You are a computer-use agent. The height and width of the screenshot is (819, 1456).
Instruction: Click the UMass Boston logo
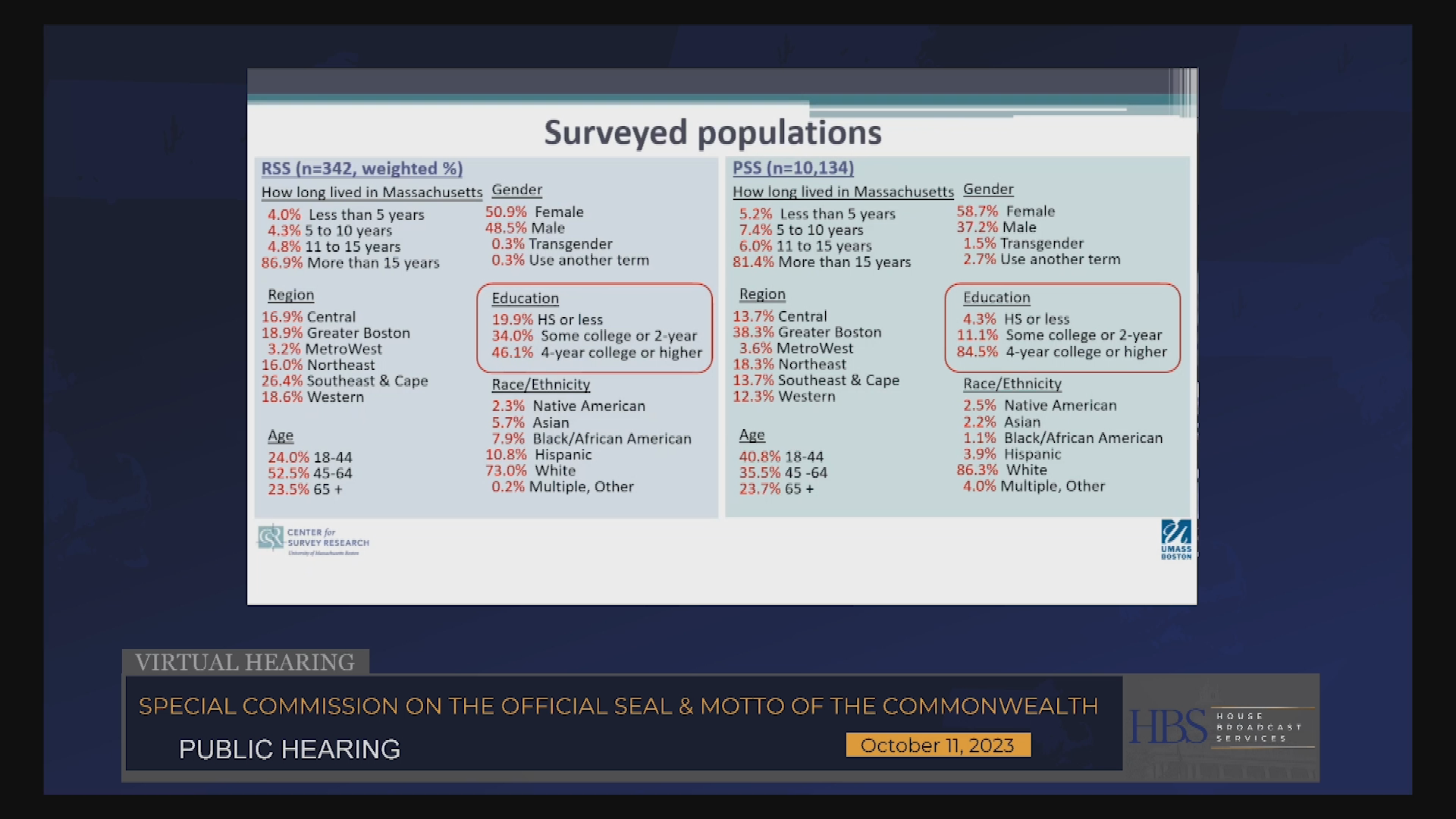pyautogui.click(x=1176, y=540)
